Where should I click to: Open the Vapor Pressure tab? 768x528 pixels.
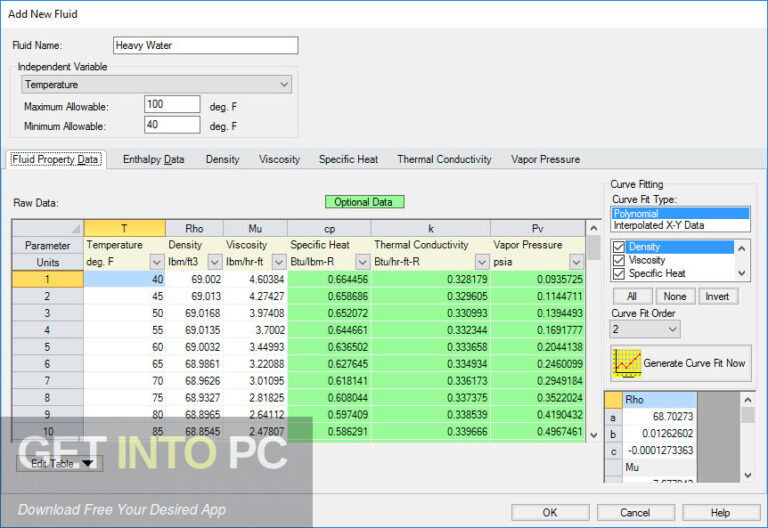click(x=545, y=159)
